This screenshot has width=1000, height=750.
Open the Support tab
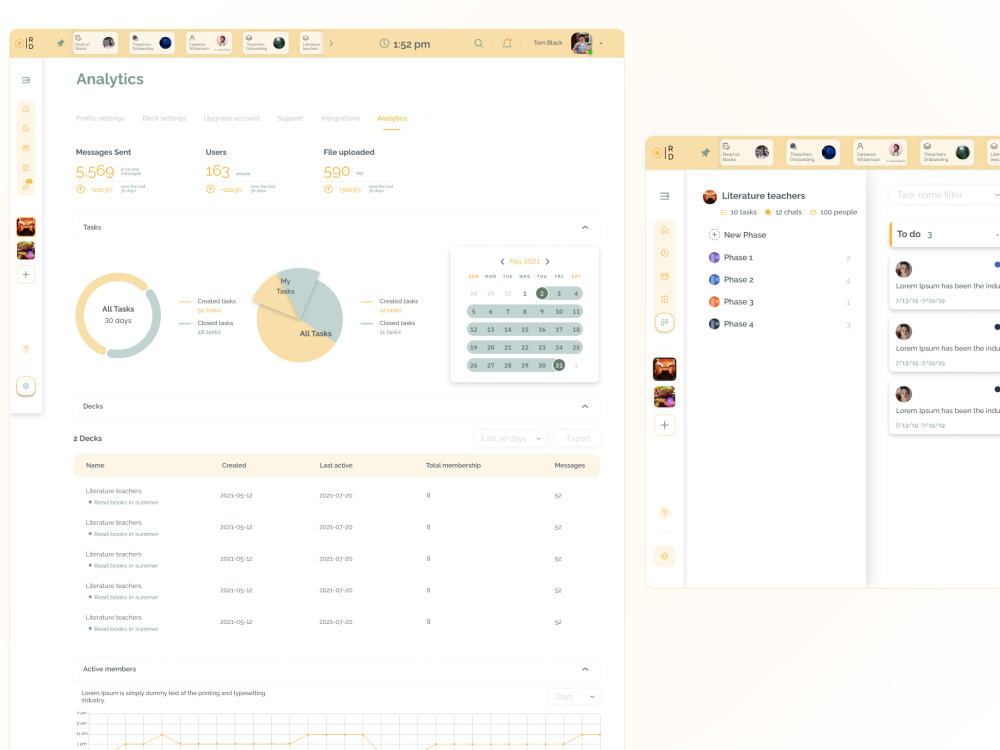[290, 119]
